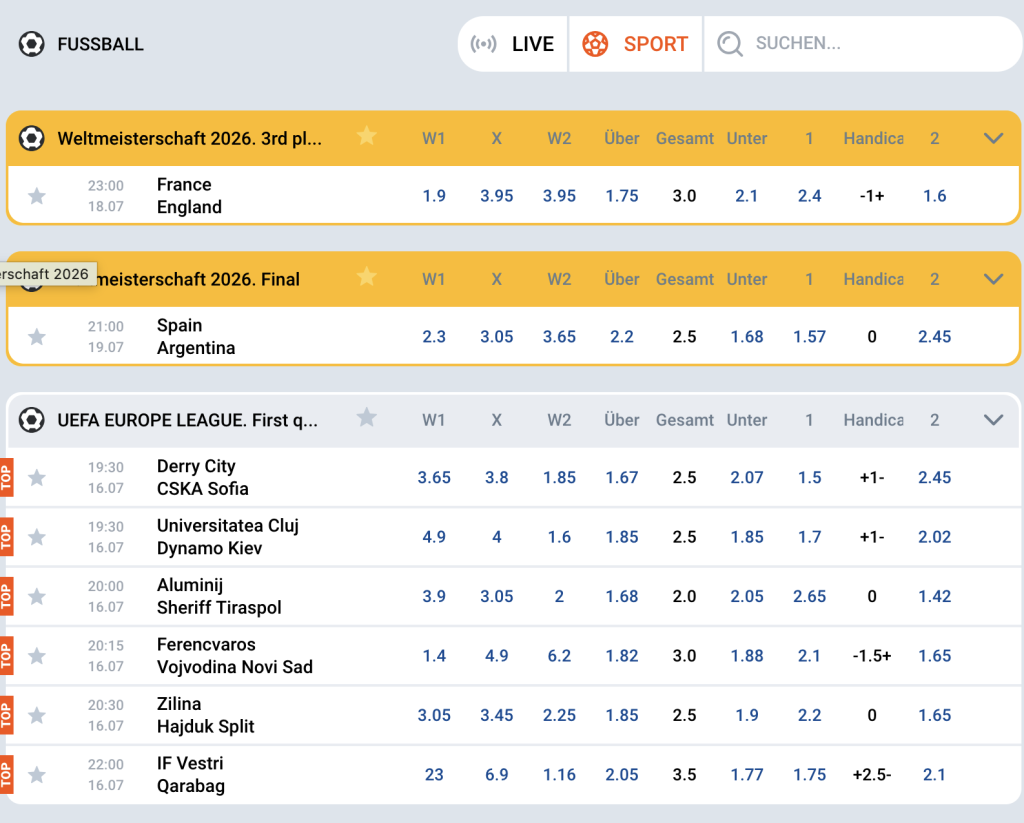Open the Spain vs Argentina match

[x=196, y=336]
